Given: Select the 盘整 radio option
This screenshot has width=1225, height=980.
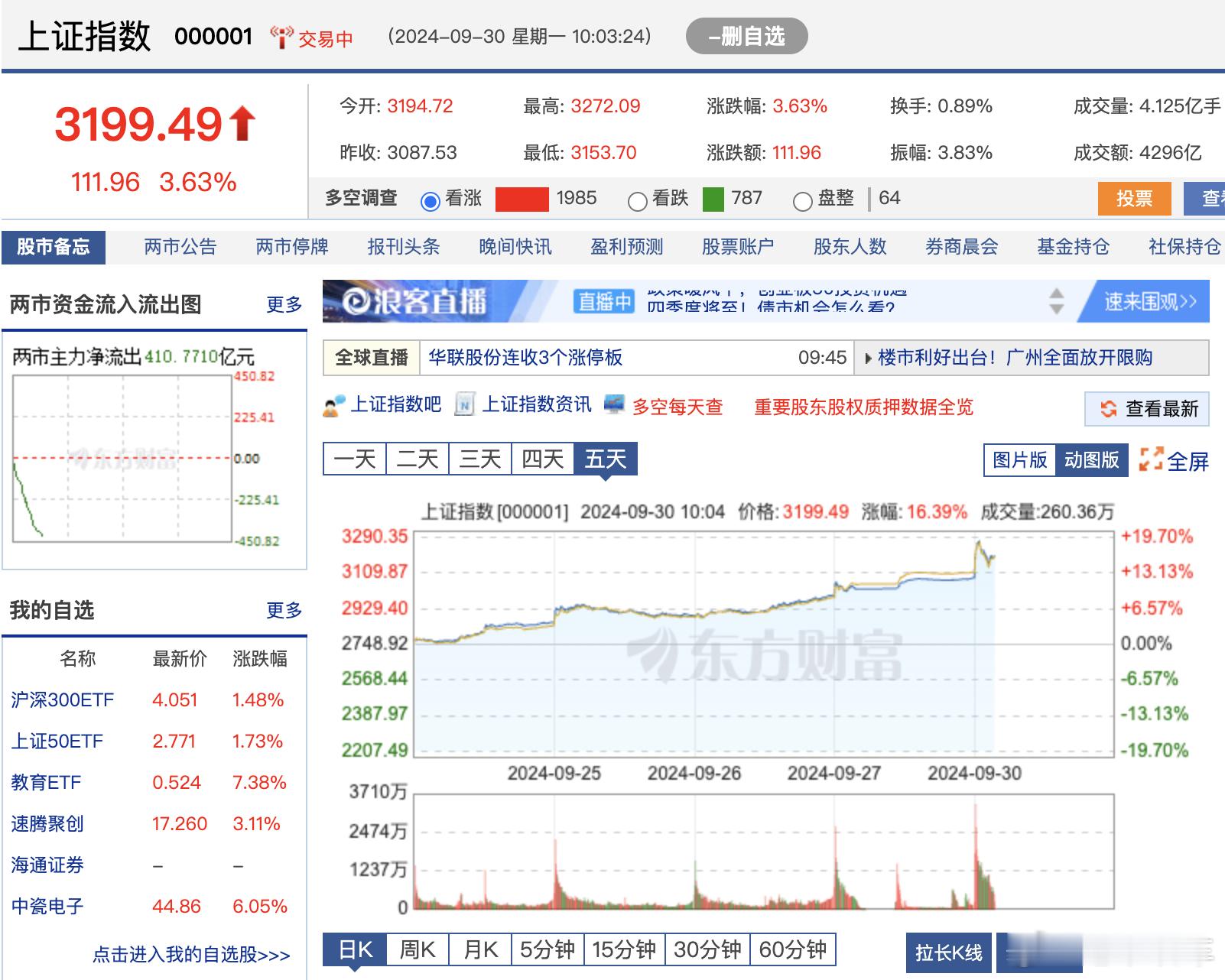Looking at the screenshot, I should point(802,201).
